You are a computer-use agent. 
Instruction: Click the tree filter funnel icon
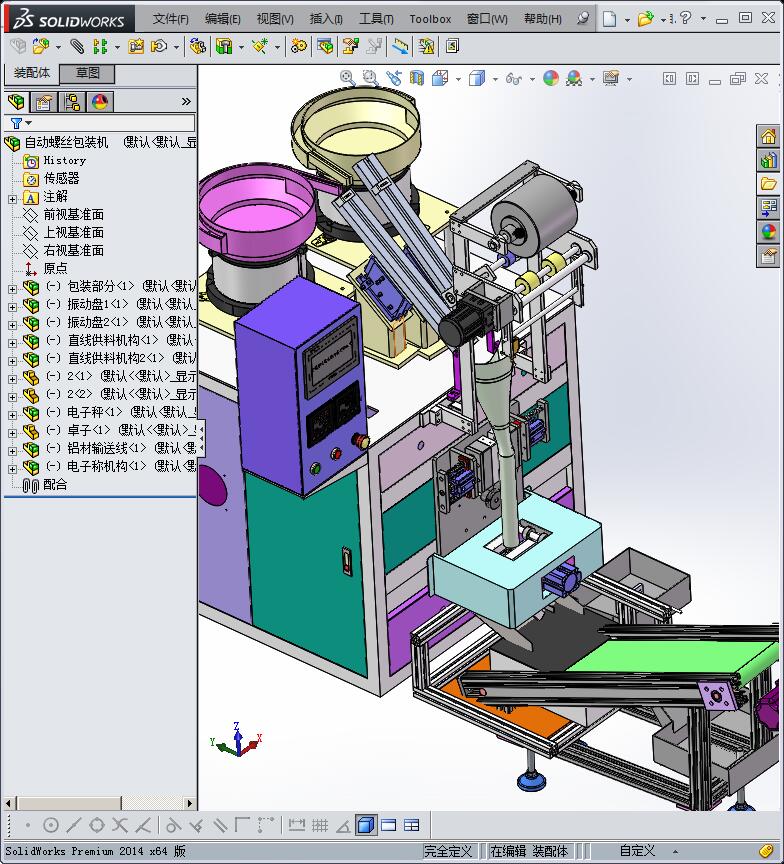pos(17,123)
